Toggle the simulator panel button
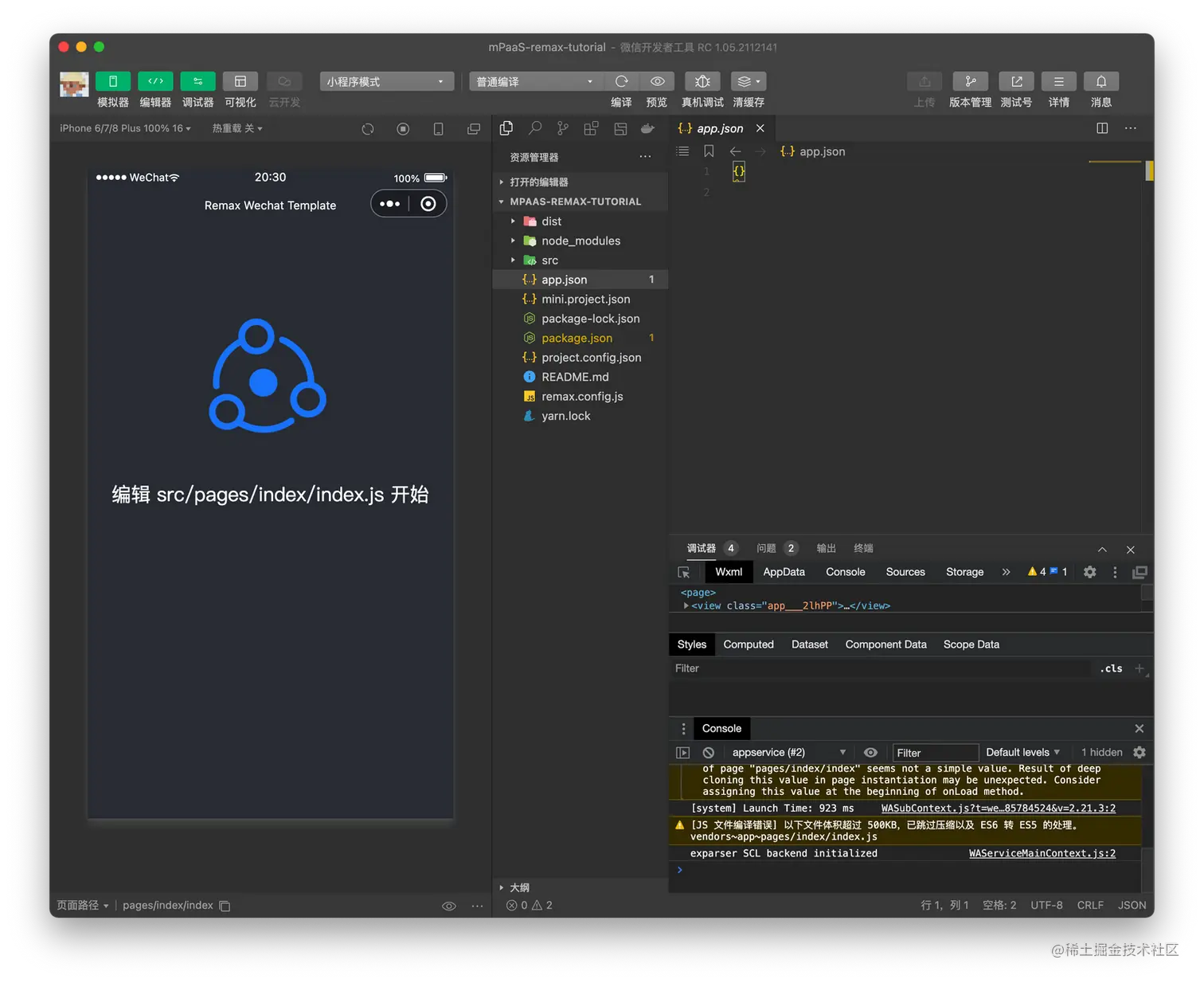Image resolution: width=1204 pixels, height=983 pixels. point(113,81)
